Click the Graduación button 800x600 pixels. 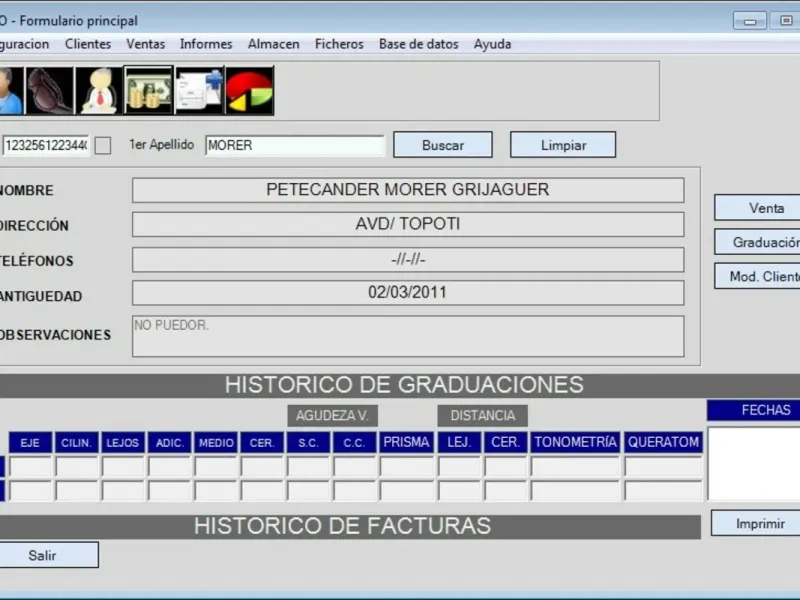pos(757,242)
